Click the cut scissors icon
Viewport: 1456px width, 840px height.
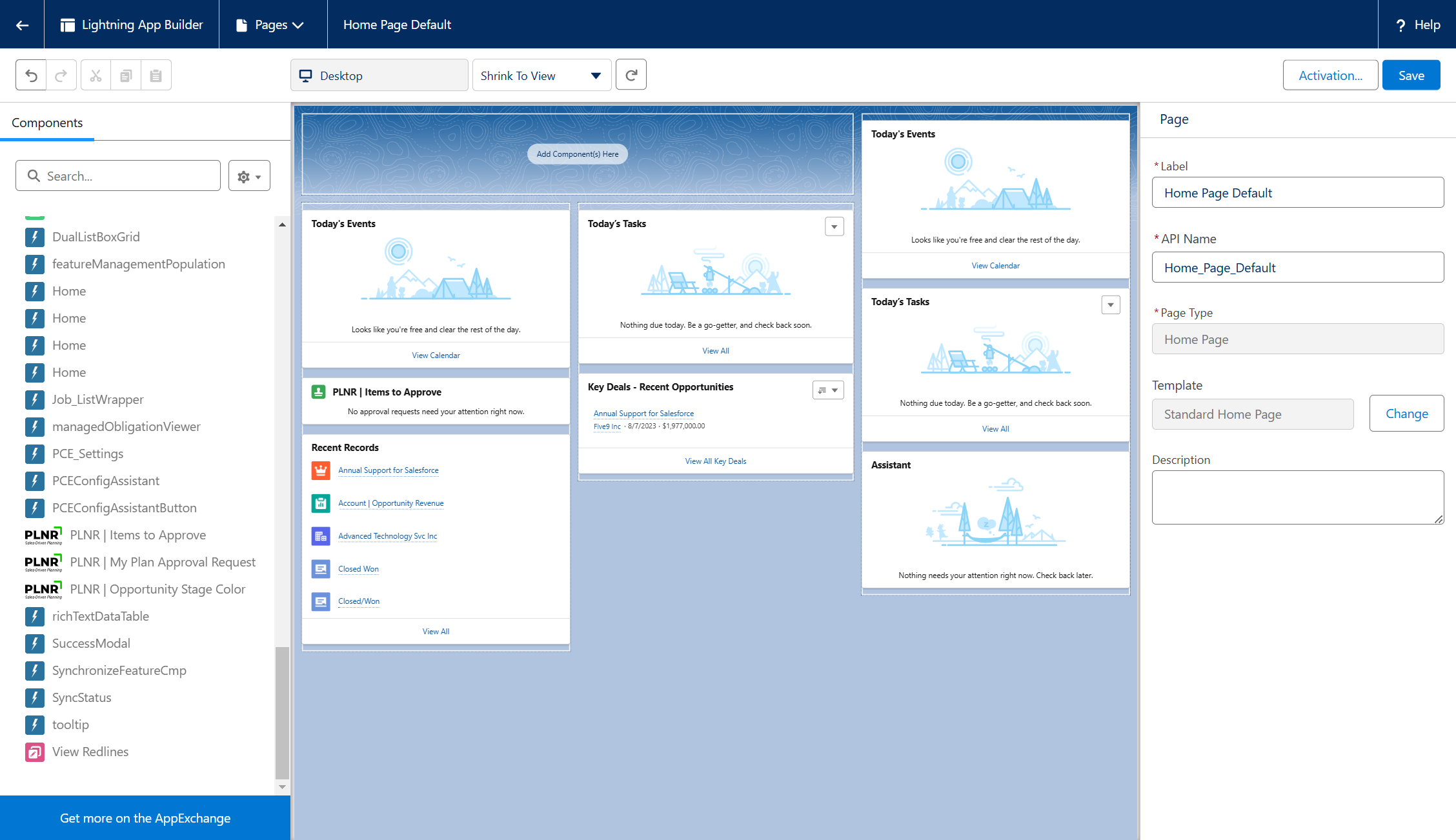[x=96, y=75]
